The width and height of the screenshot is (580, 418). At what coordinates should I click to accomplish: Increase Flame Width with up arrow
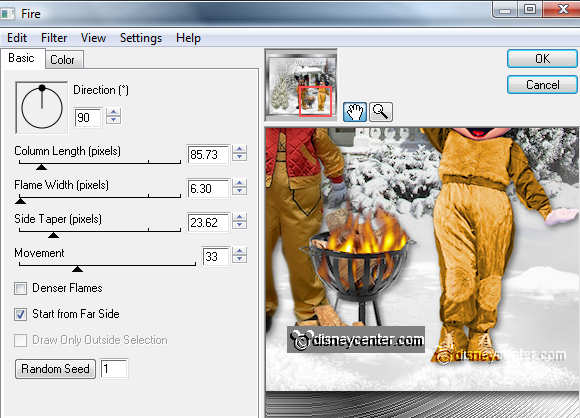(240, 183)
